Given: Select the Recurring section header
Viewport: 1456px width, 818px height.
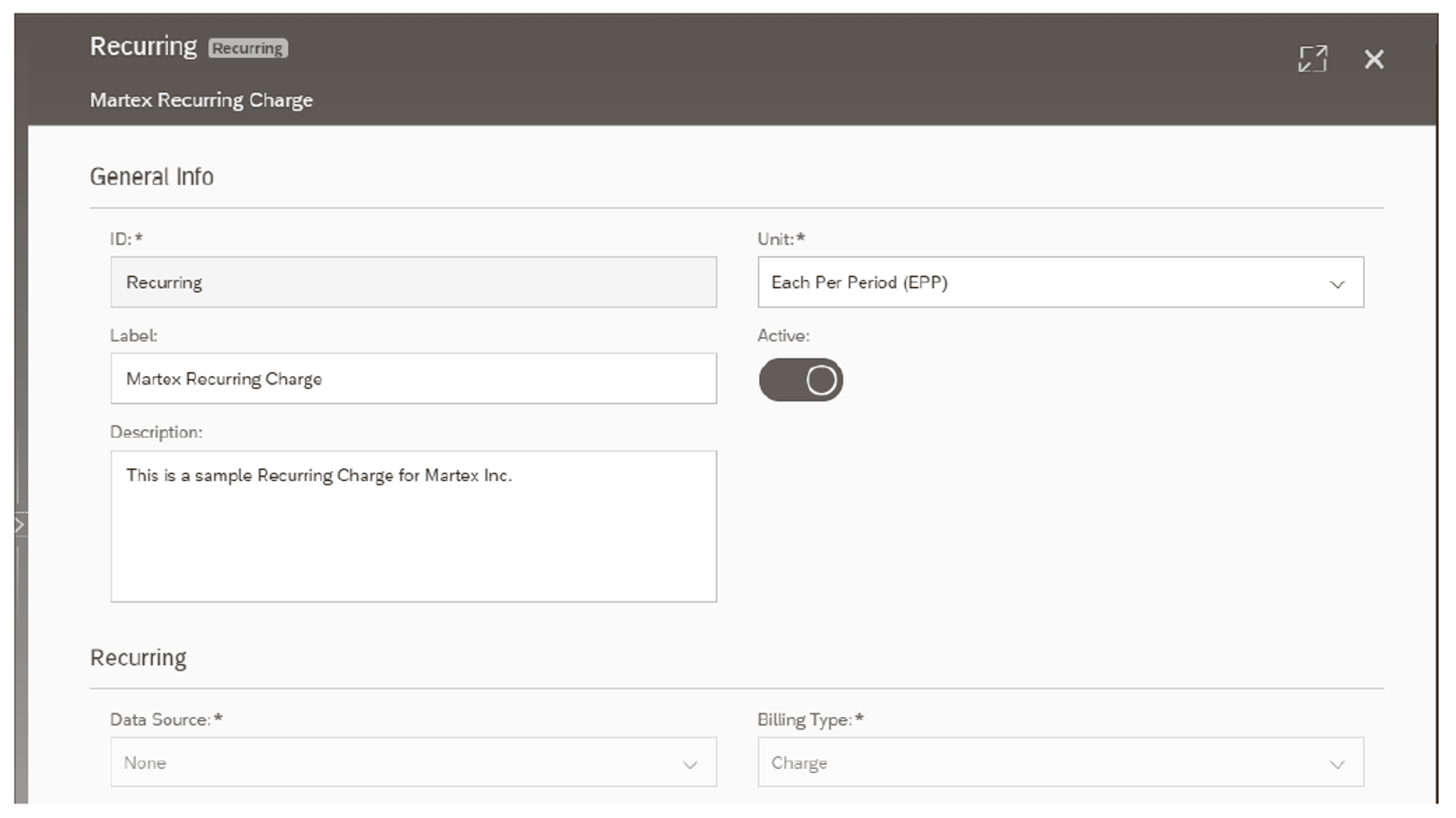Looking at the screenshot, I should [137, 657].
